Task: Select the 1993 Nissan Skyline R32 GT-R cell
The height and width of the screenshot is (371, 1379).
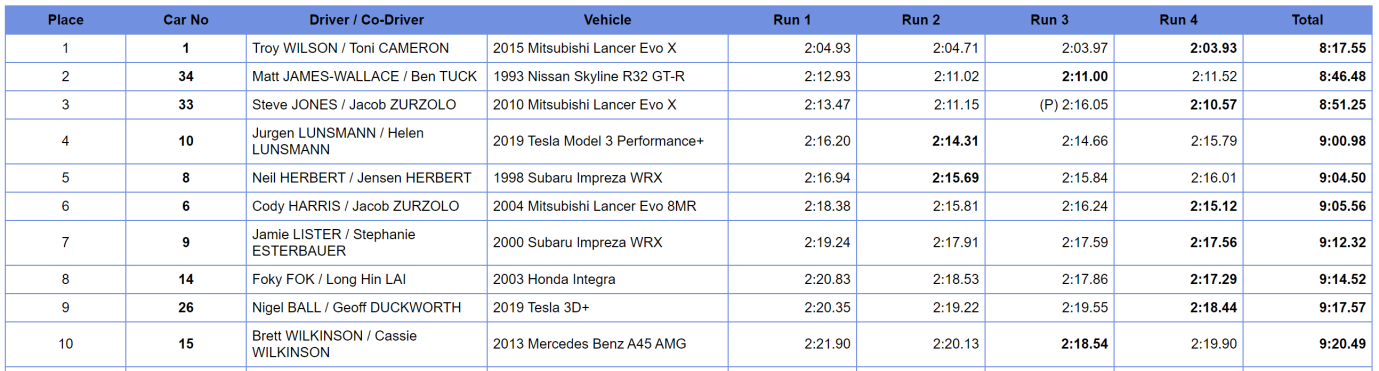Action: pos(608,76)
